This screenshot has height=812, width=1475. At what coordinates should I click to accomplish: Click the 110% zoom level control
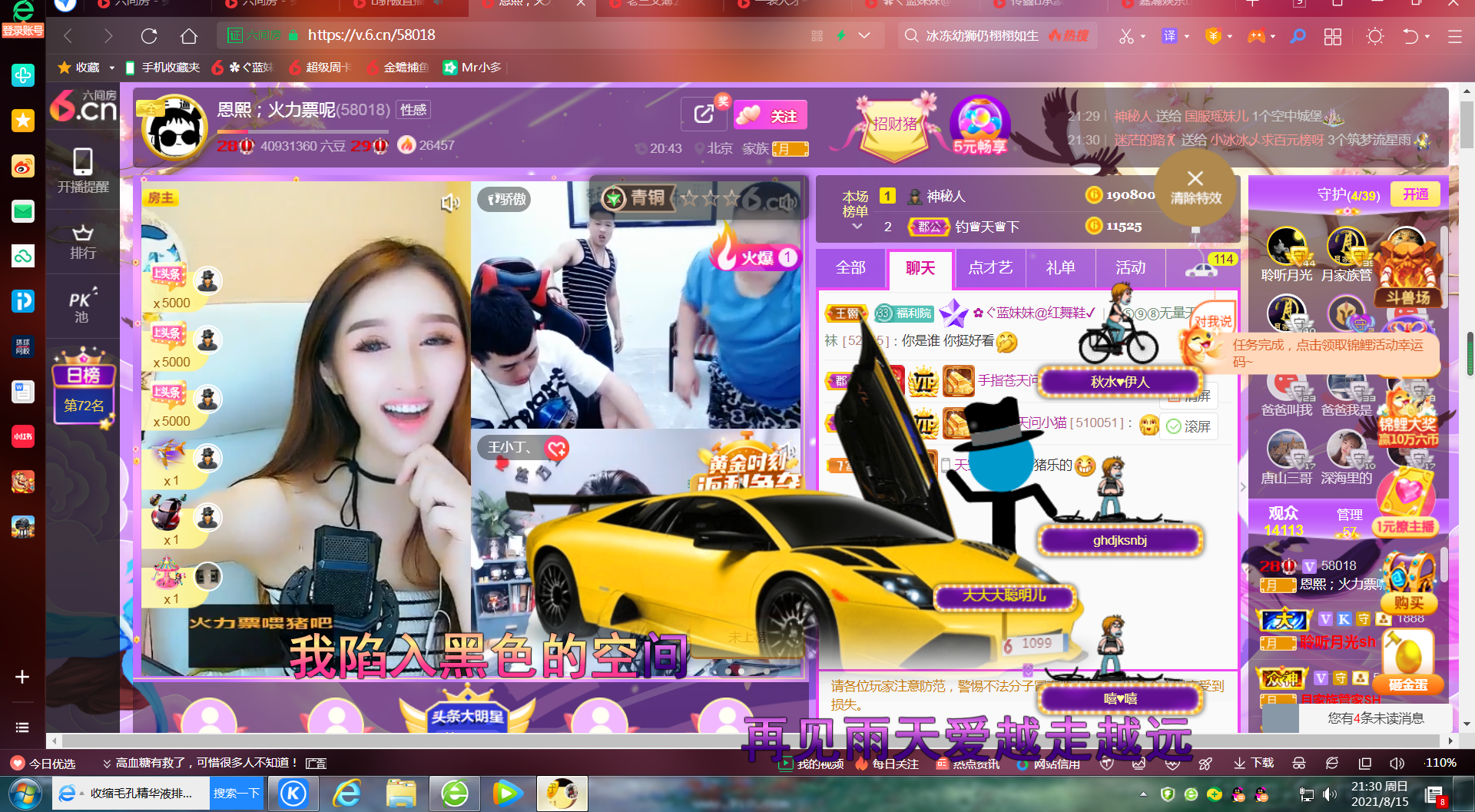coord(1439,763)
